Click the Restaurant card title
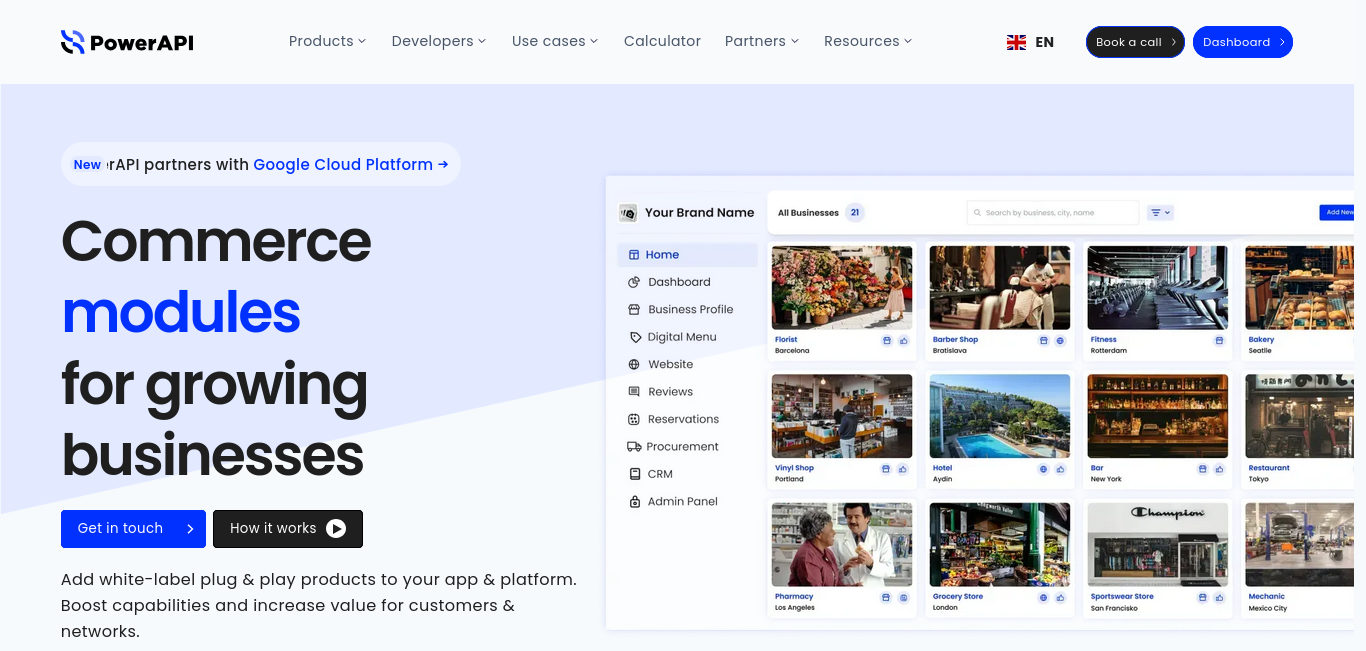 pyautogui.click(x=1269, y=468)
